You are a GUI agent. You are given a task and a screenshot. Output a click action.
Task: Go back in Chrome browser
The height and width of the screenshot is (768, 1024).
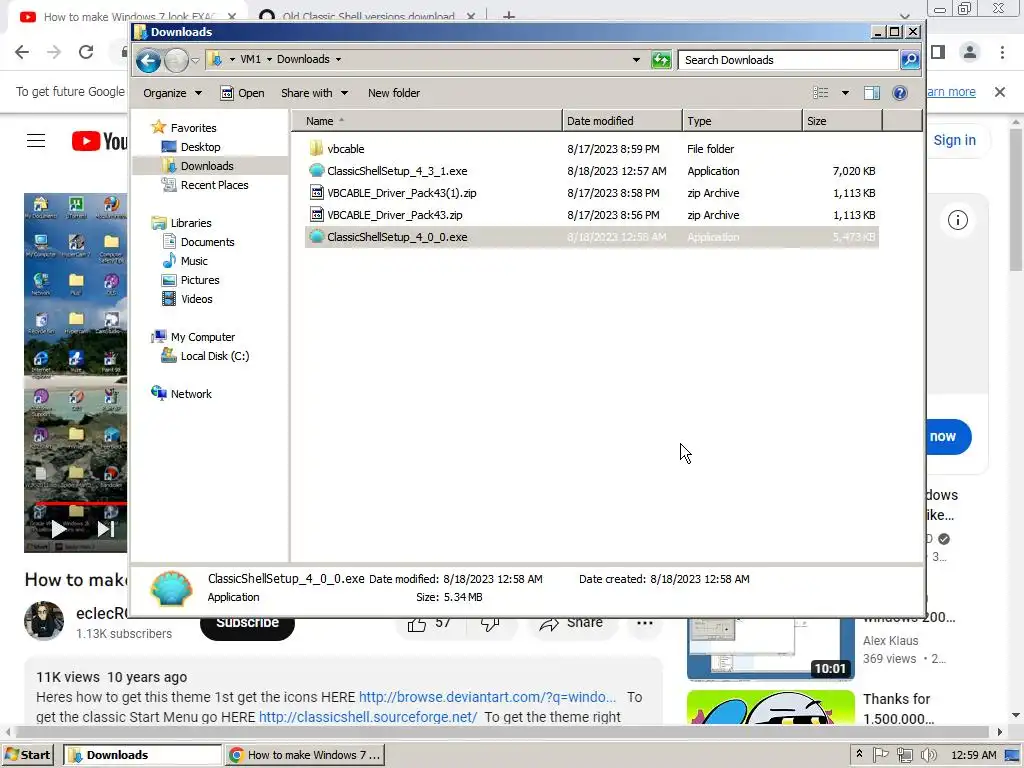(x=22, y=52)
